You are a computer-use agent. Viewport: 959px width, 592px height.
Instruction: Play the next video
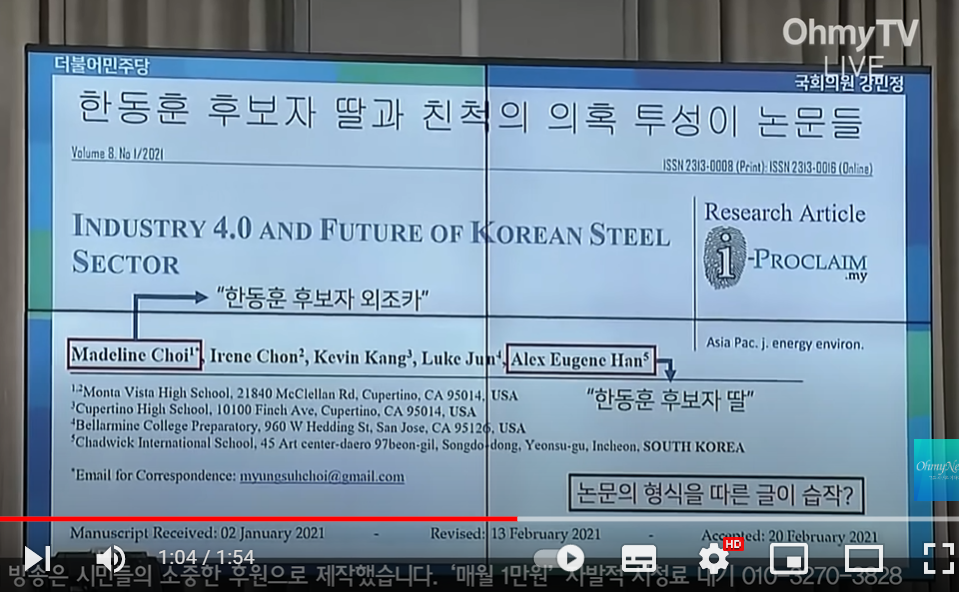pos(37,558)
